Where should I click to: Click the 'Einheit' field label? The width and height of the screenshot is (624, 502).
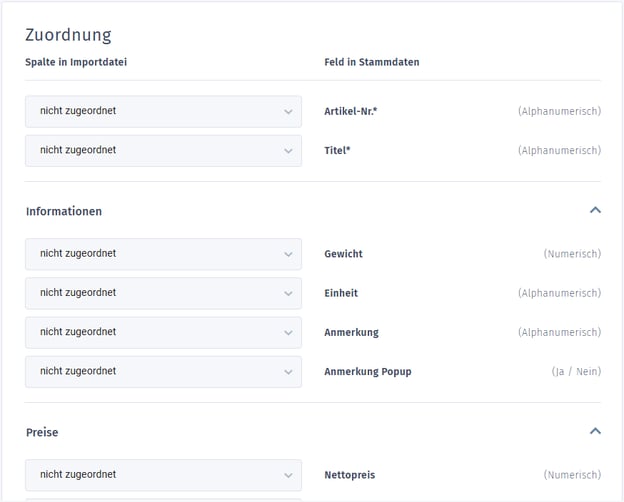click(341, 293)
